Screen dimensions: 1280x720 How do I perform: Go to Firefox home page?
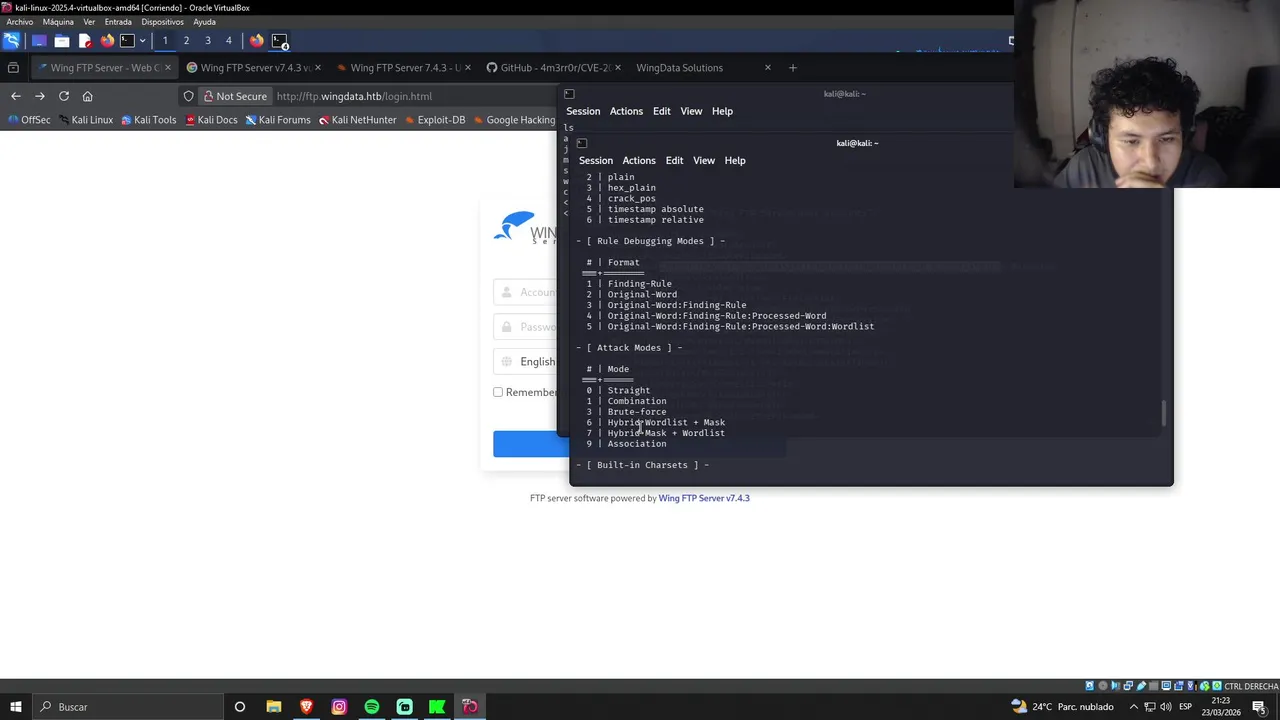88,96
